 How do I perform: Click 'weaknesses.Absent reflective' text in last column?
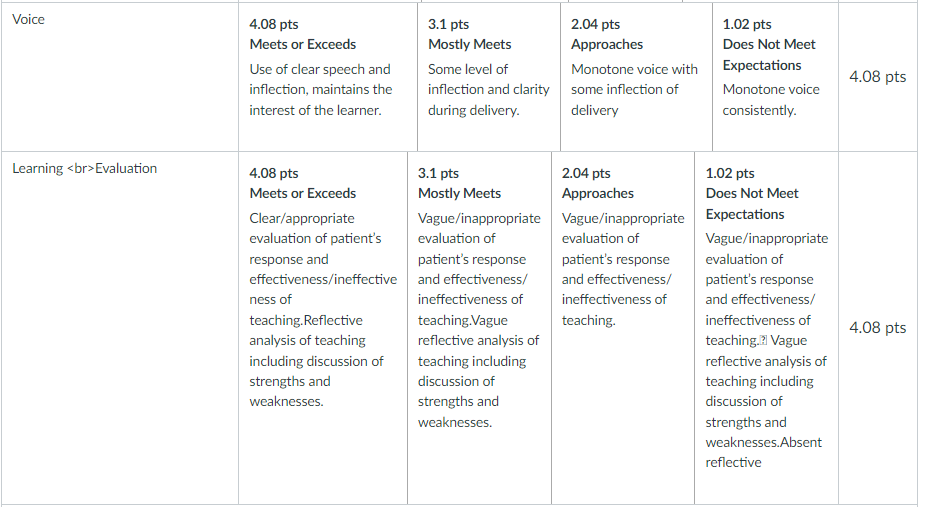763,452
